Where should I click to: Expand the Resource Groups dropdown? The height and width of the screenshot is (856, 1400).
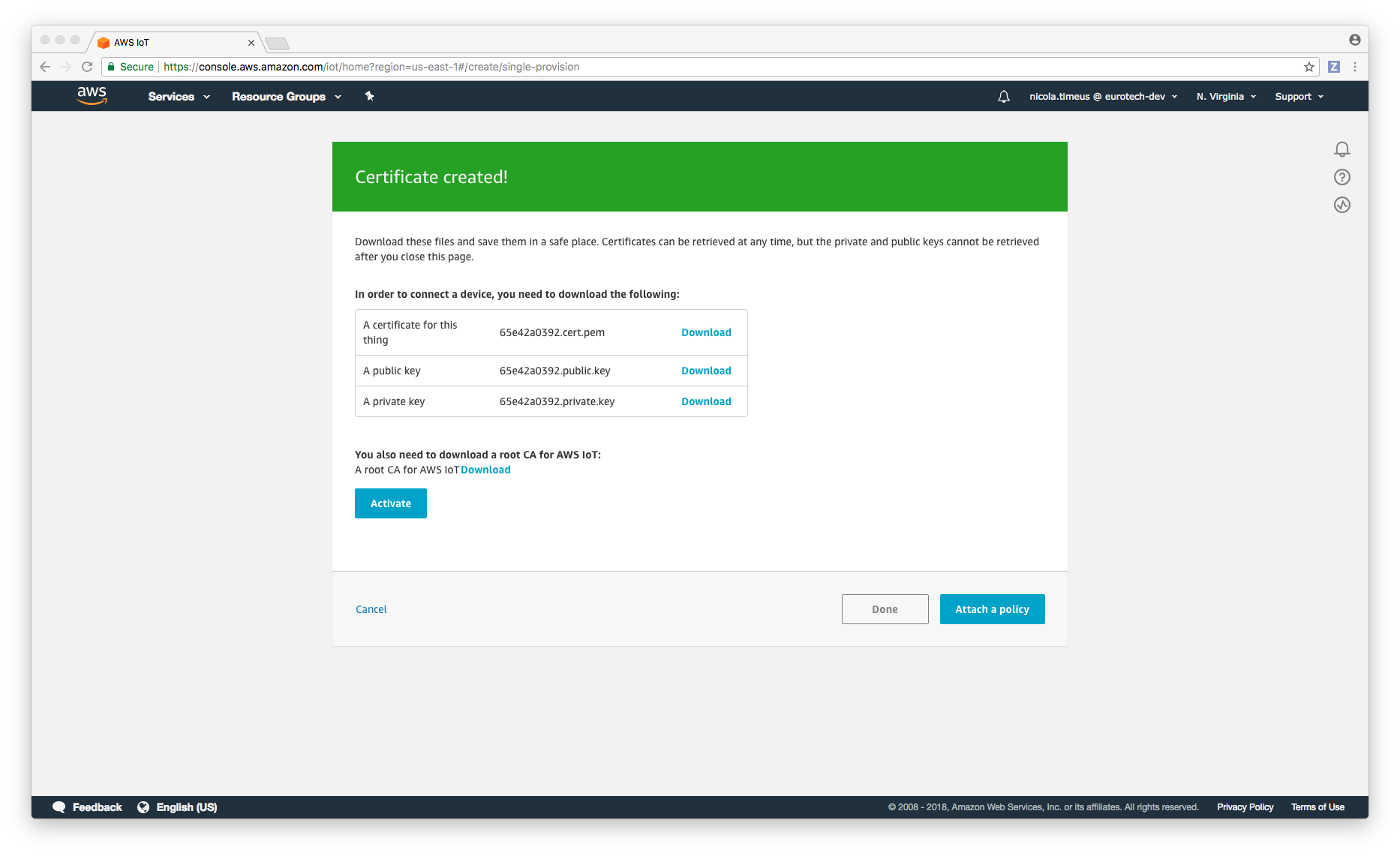pyautogui.click(x=287, y=97)
